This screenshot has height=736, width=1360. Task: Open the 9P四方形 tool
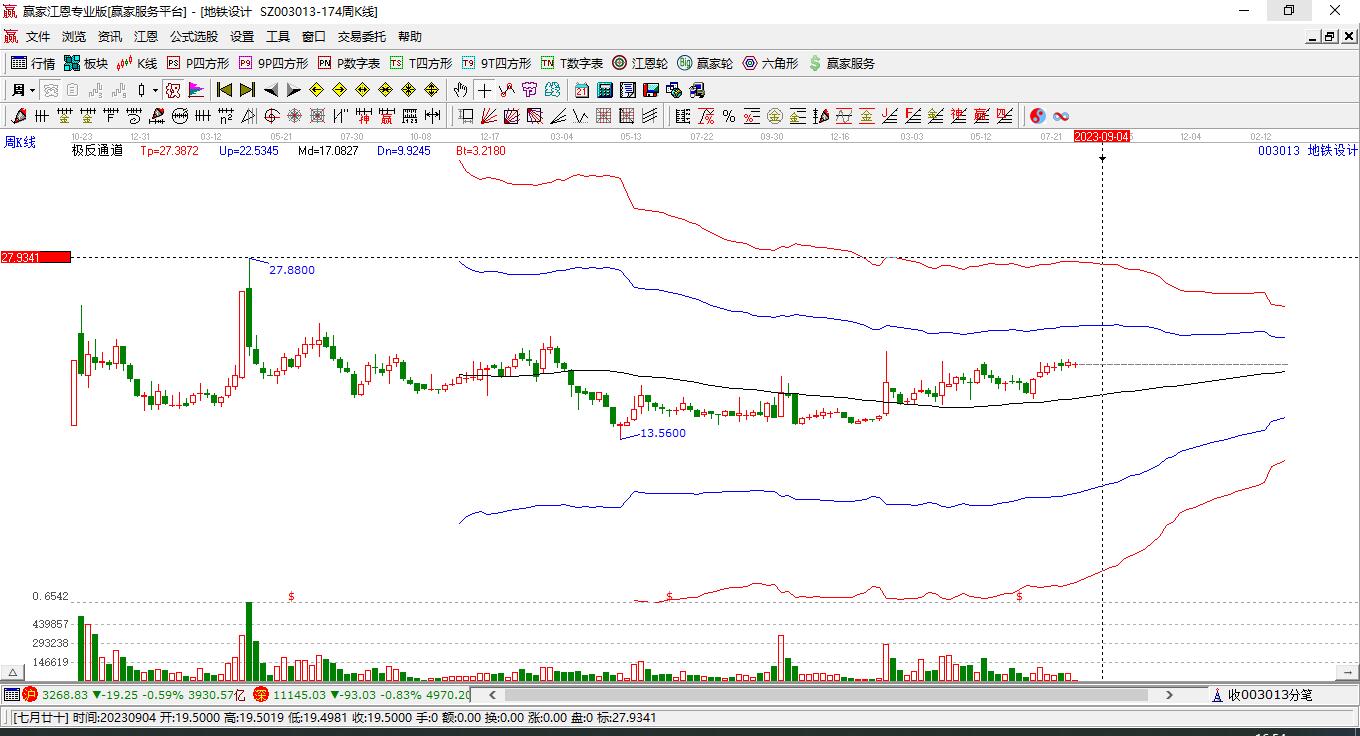pos(273,63)
